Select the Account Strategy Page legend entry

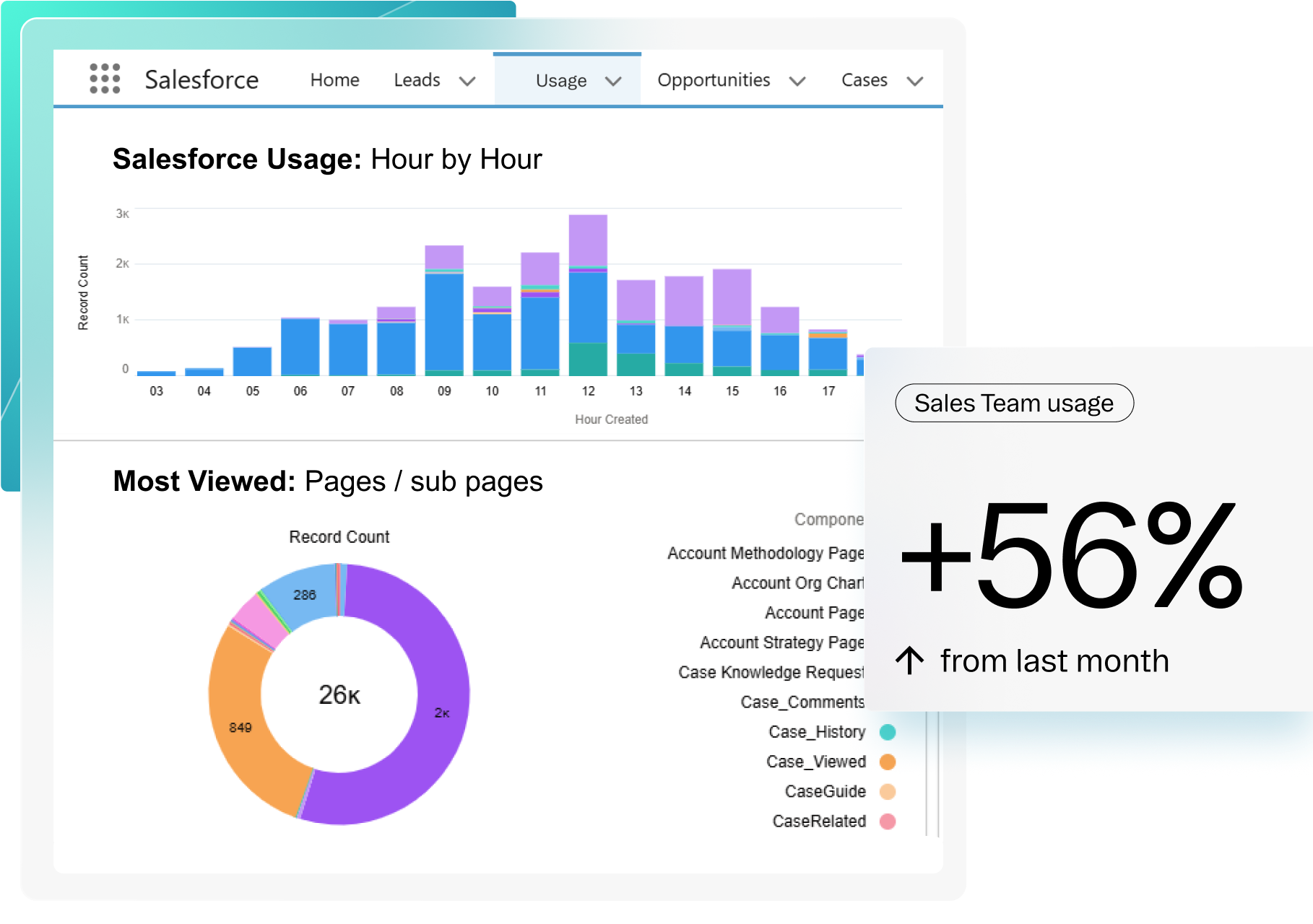point(782,642)
